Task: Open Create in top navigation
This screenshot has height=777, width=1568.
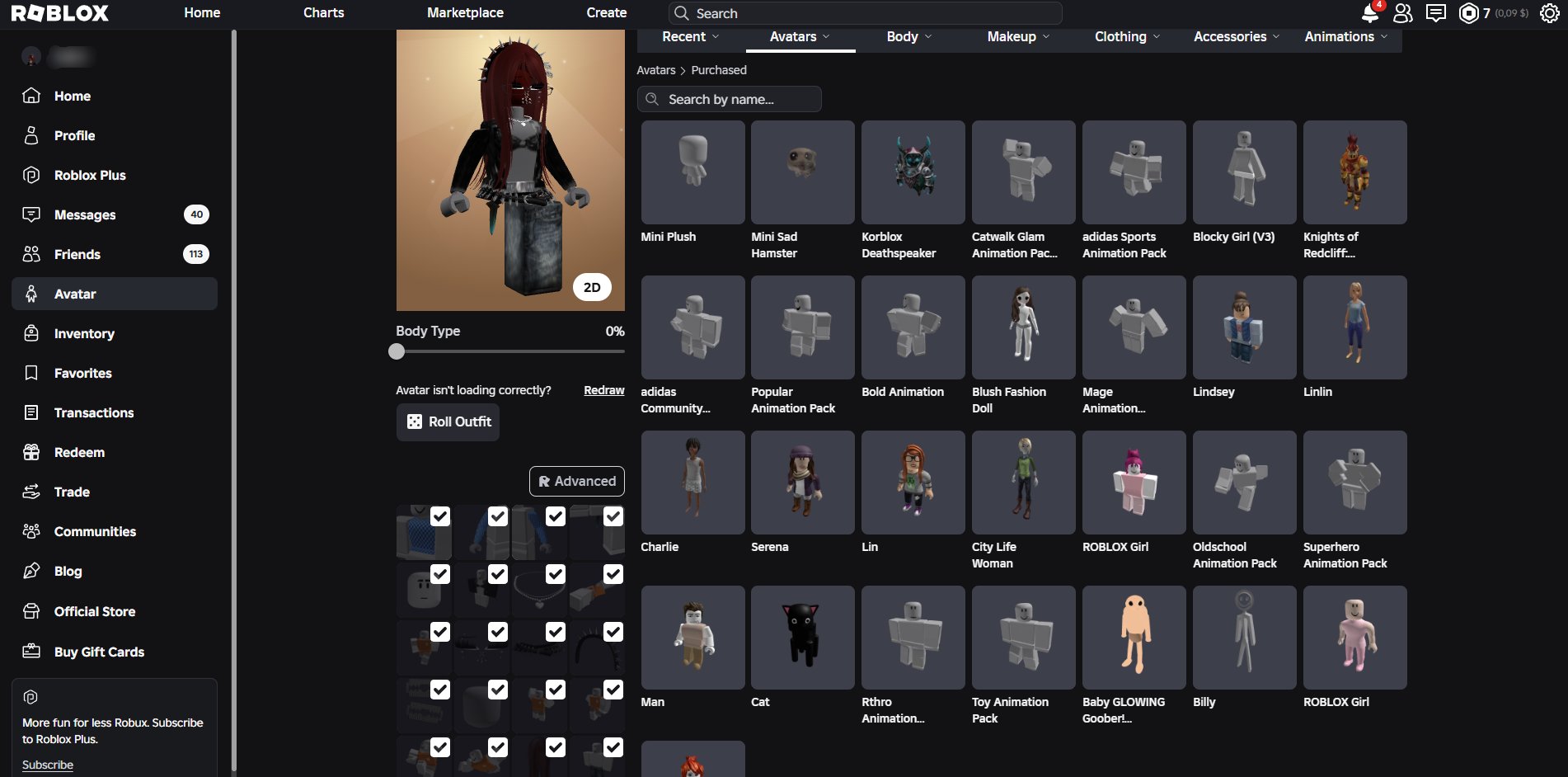Action: pos(607,13)
